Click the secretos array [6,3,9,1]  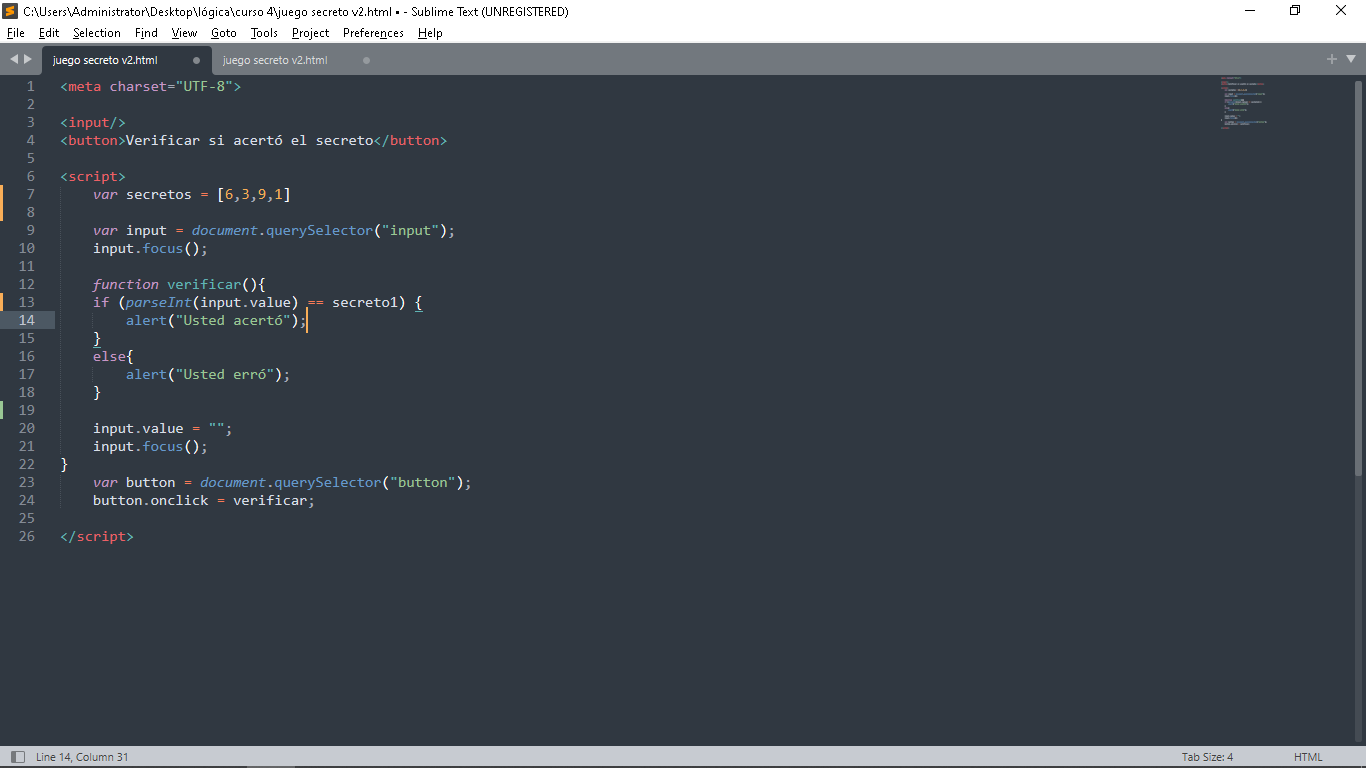click(254, 194)
